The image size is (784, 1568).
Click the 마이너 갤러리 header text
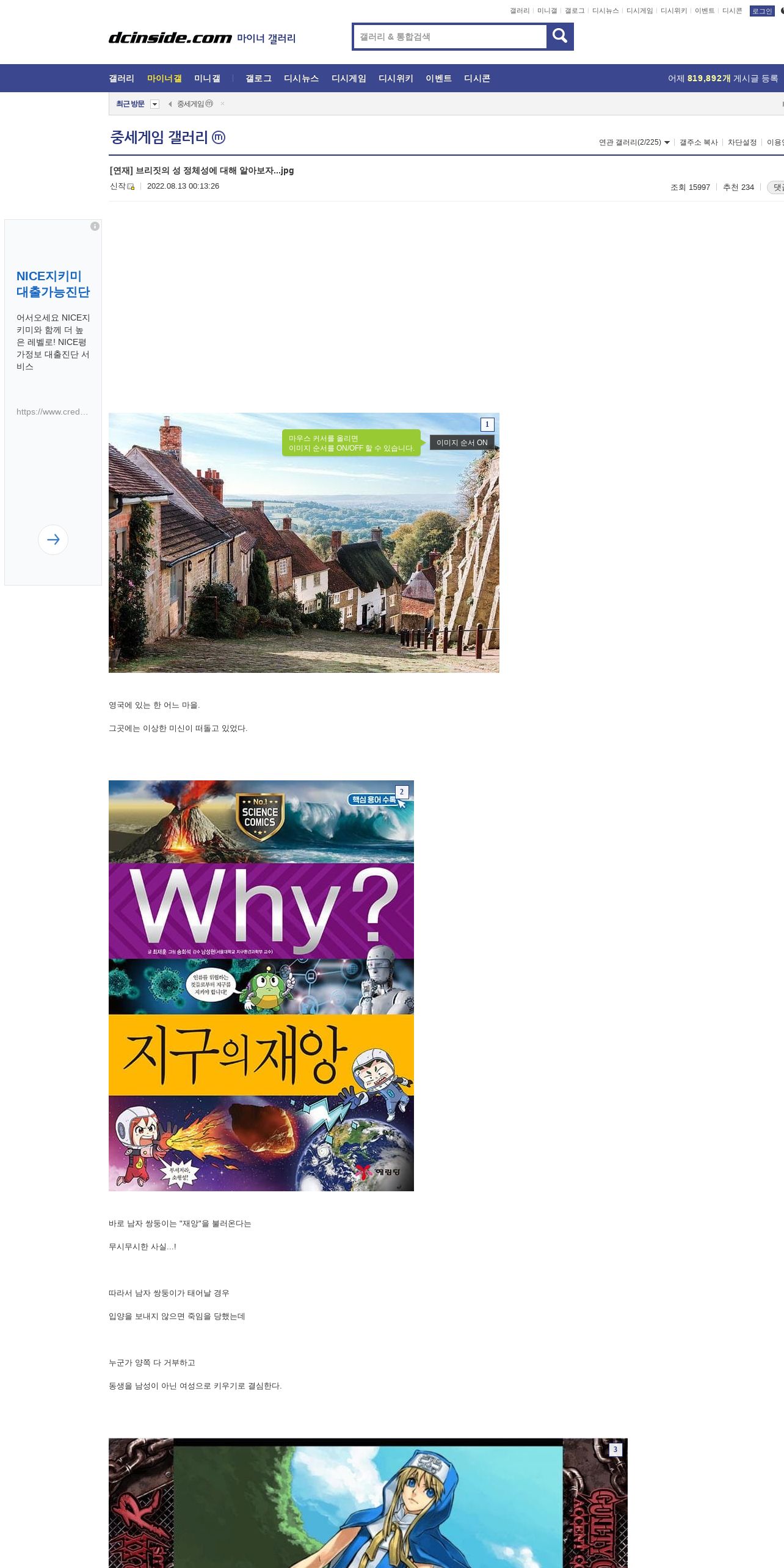click(x=266, y=38)
